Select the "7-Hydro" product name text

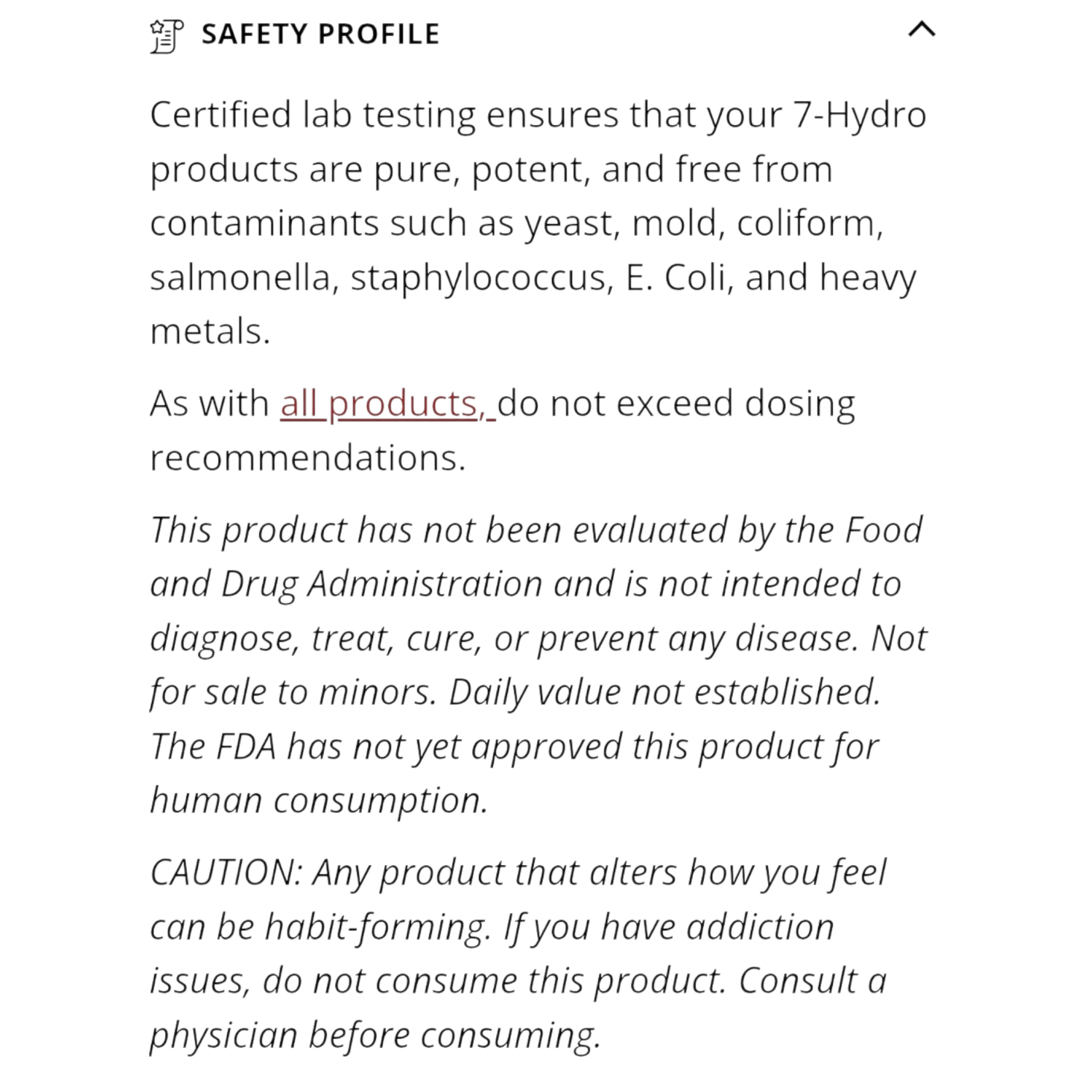[860, 115]
